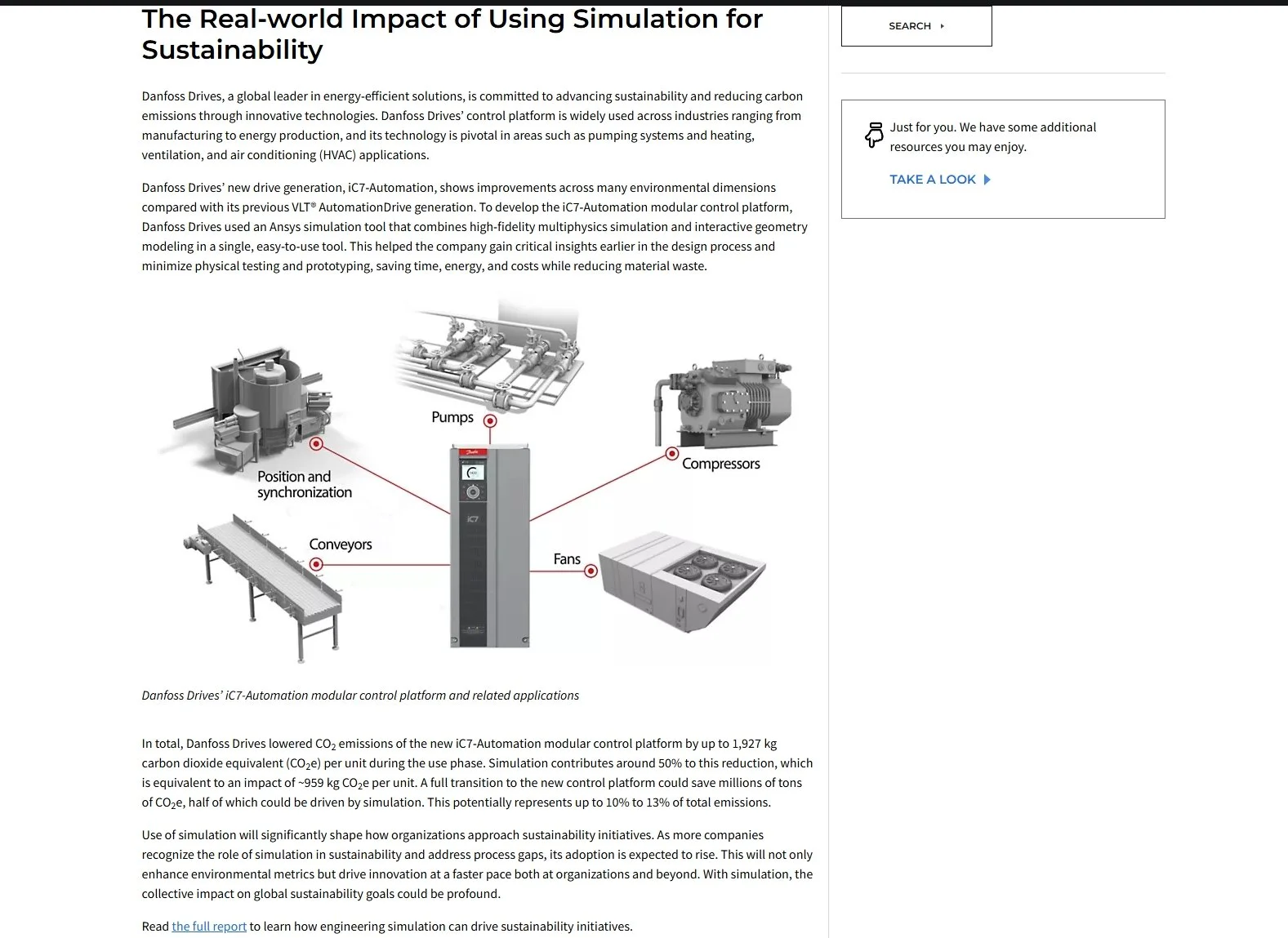Click the blue arrow next to TAKE A LOOK
Screen dimensions: 1288x938
pyautogui.click(x=987, y=180)
